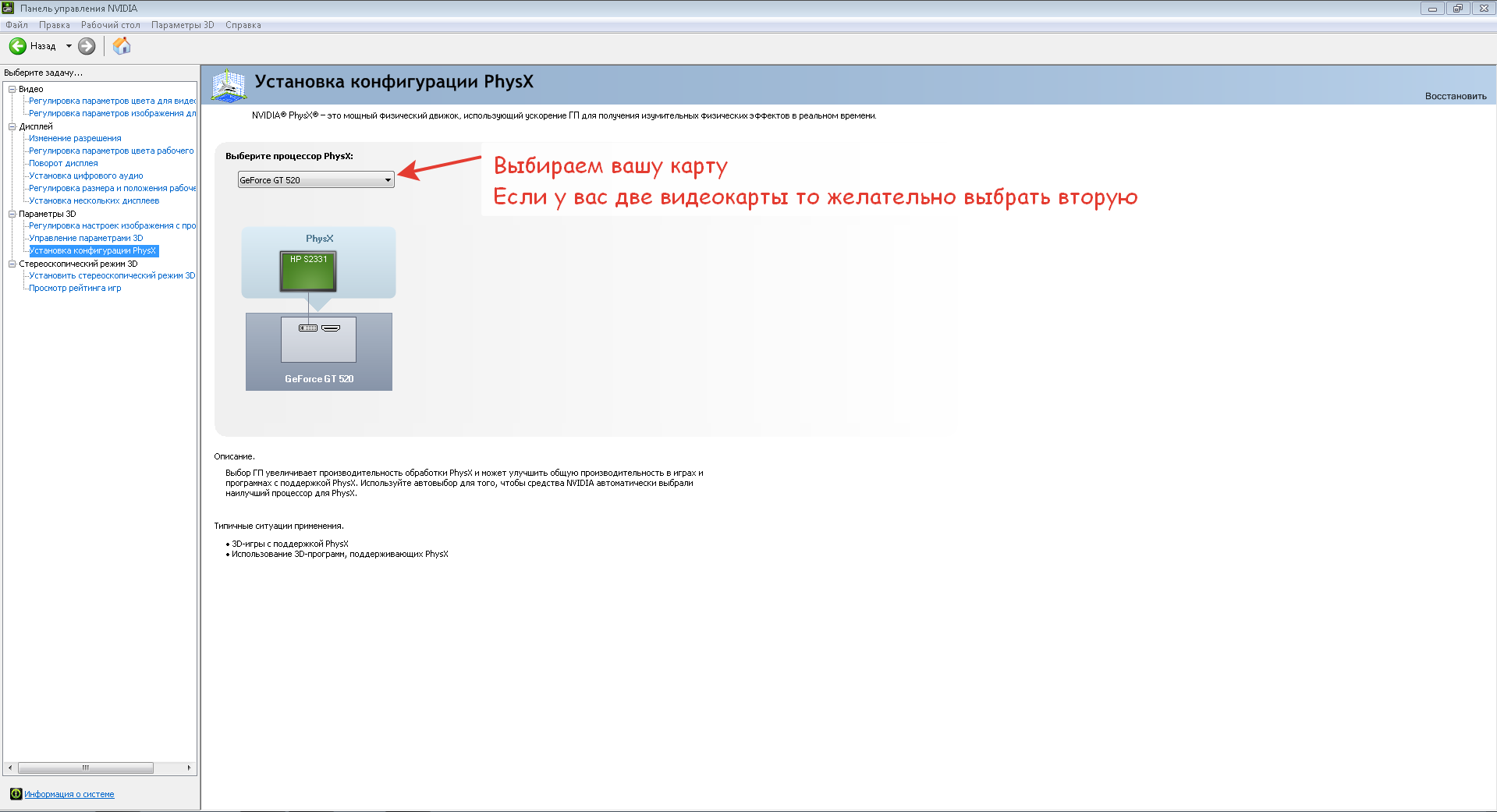
Task: Click the HDMI connector icon on GPU
Action: (x=331, y=328)
